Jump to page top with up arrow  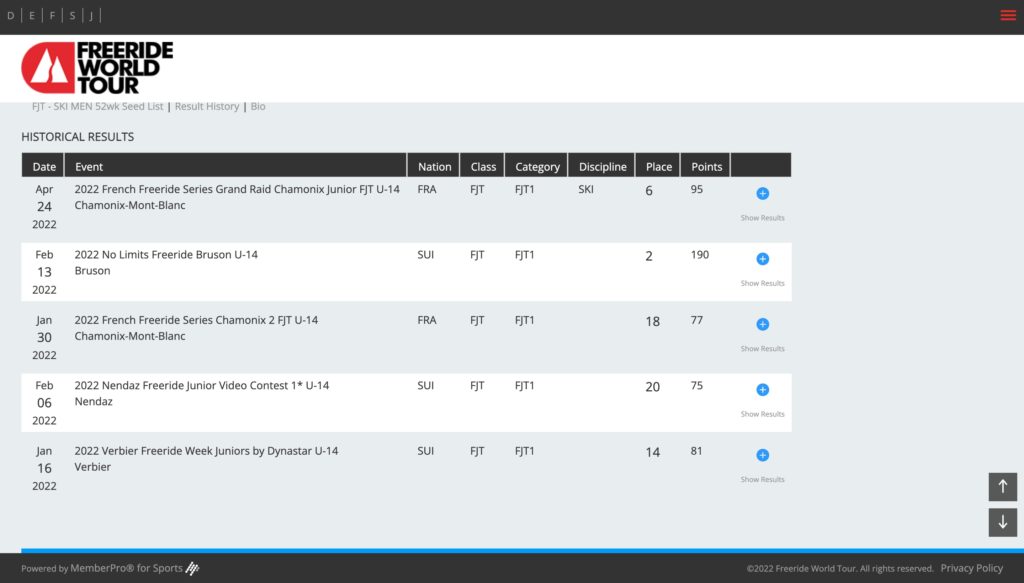click(x=1002, y=486)
